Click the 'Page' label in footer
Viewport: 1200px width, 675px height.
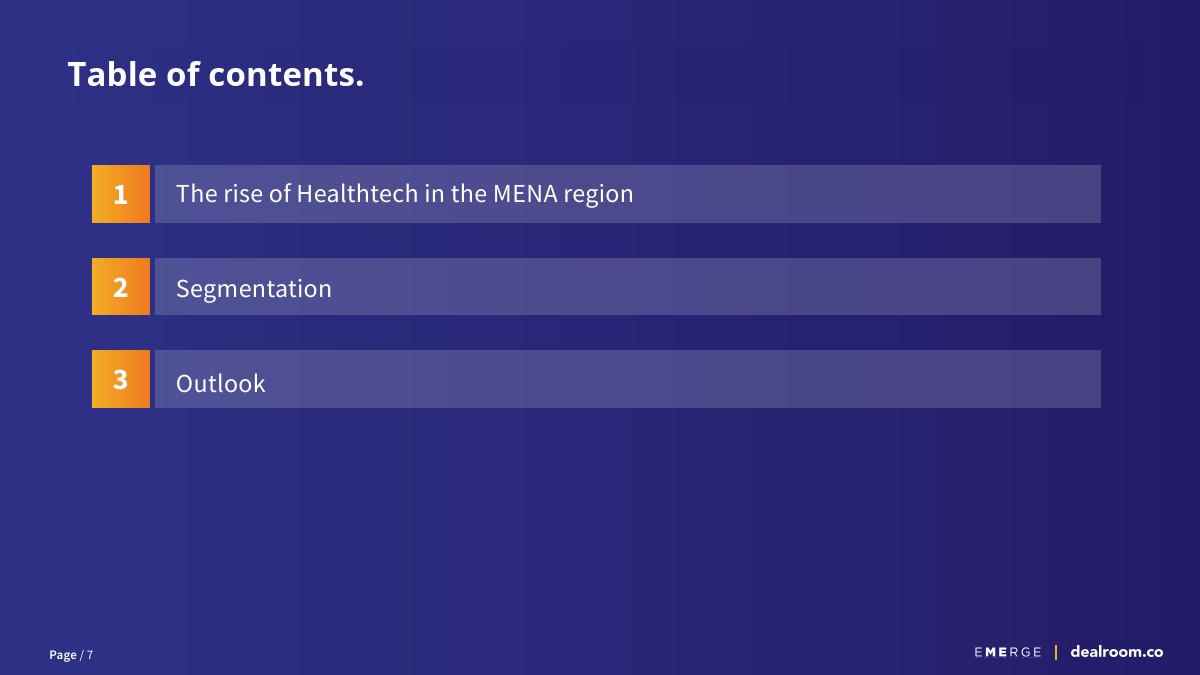click(62, 655)
